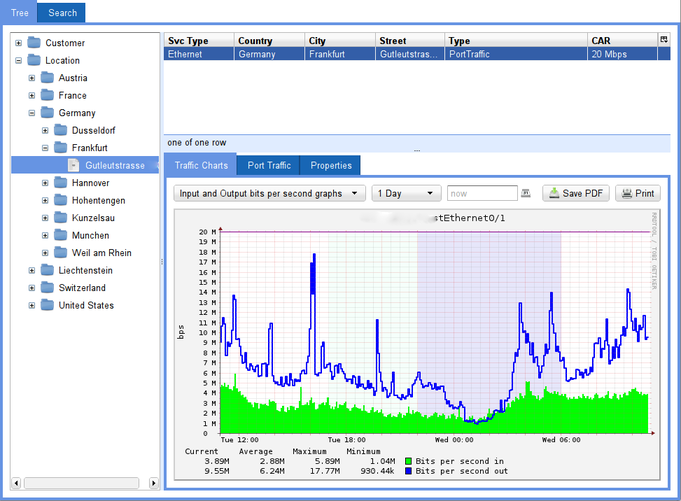Open the graph type dropdown
The width and height of the screenshot is (681, 501).
coord(269,193)
